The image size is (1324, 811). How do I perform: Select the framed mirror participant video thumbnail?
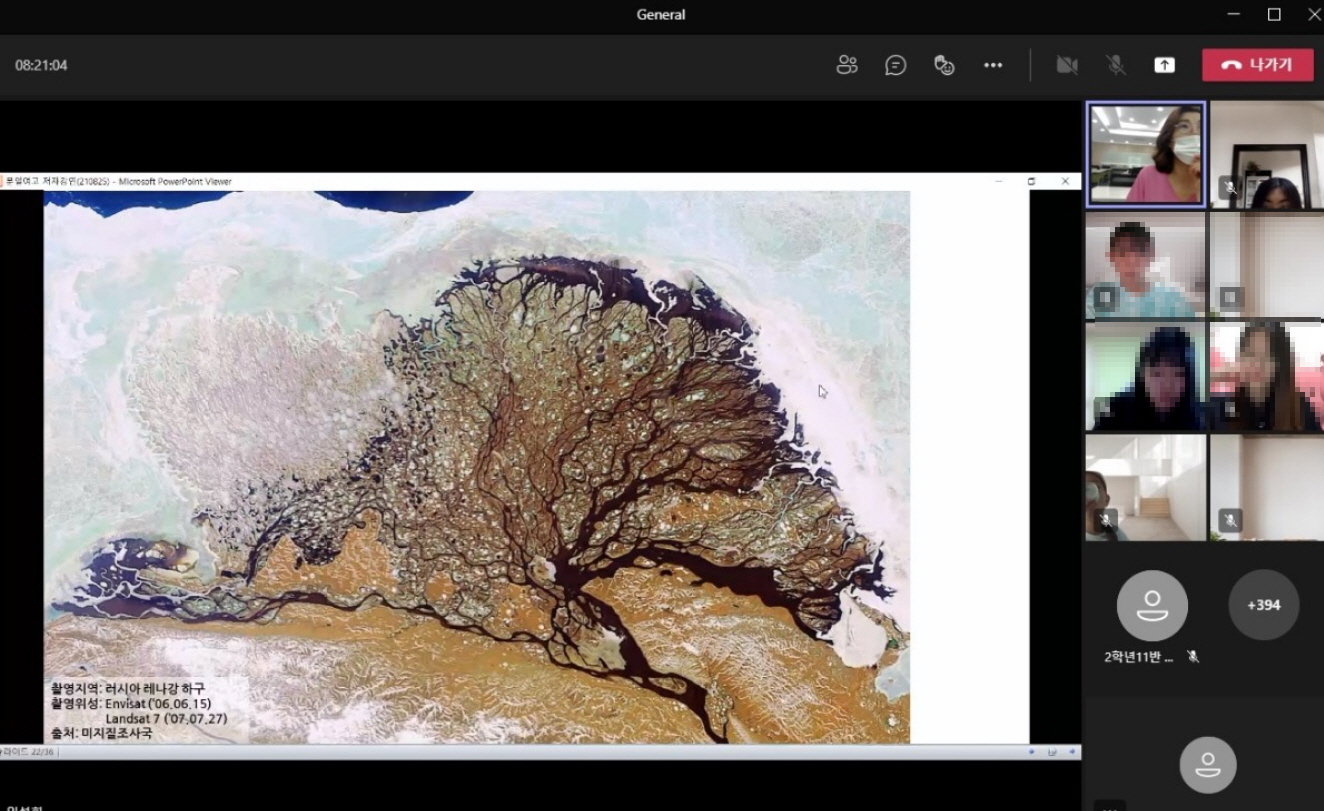pos(1266,154)
